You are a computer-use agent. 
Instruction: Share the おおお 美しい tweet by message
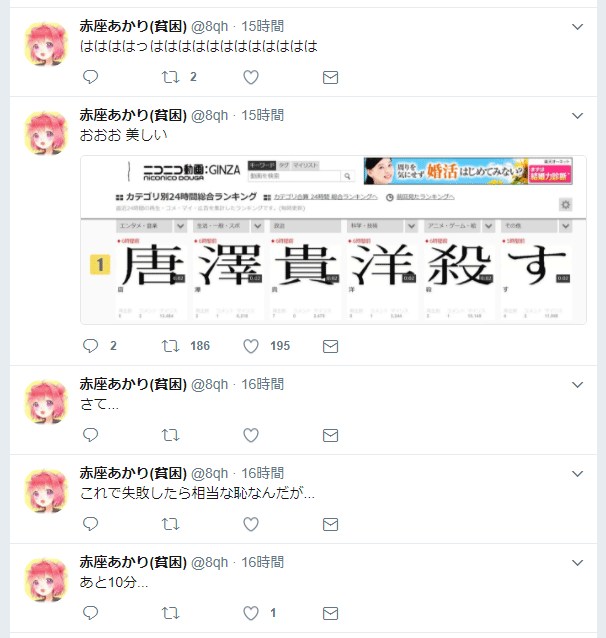click(330, 346)
